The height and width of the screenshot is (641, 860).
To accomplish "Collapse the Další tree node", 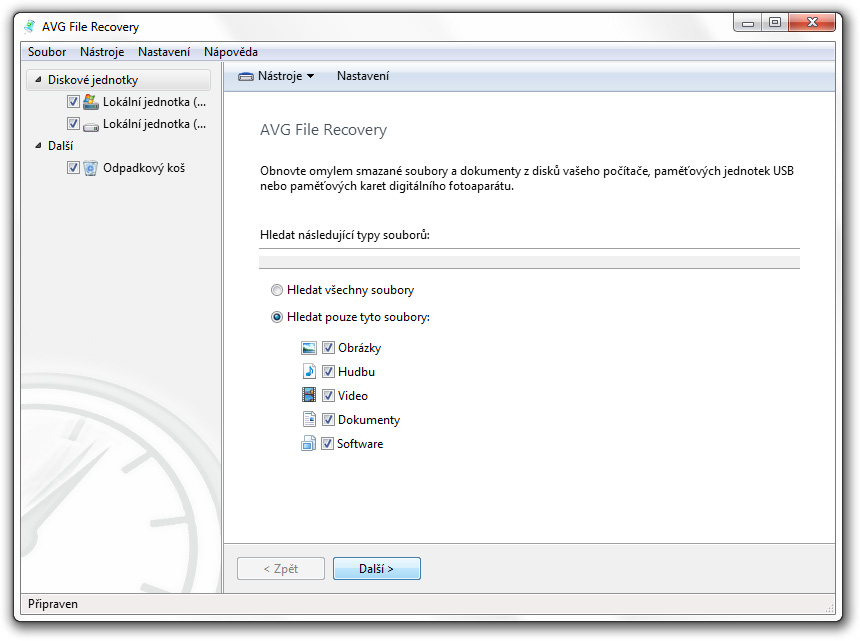I will point(38,146).
